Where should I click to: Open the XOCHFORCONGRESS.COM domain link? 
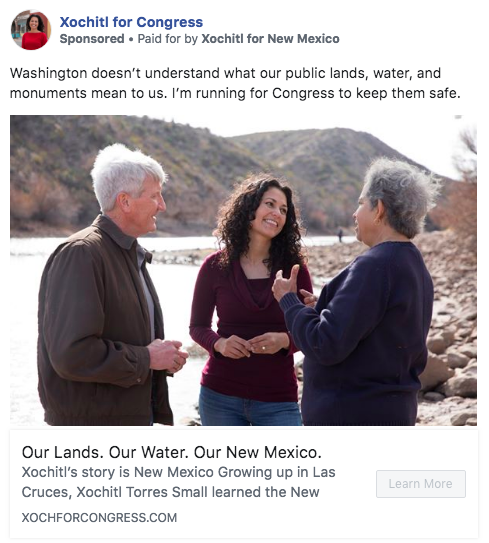pos(99,518)
